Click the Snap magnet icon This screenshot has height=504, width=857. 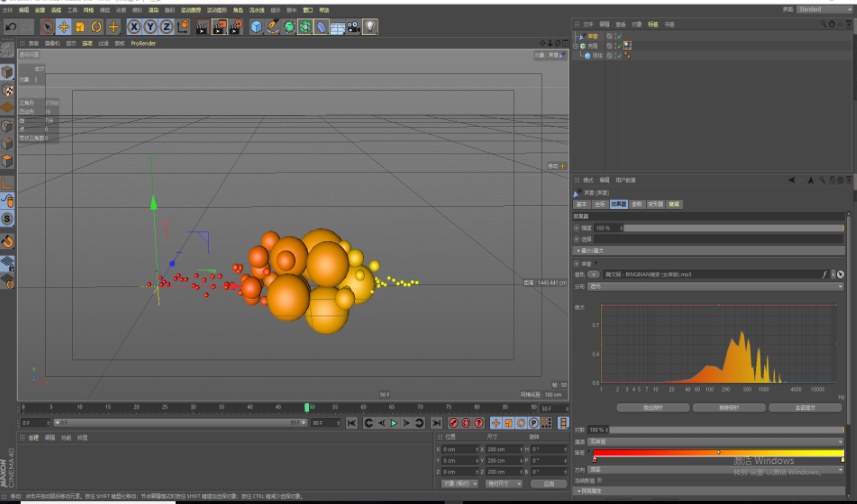coord(7,241)
